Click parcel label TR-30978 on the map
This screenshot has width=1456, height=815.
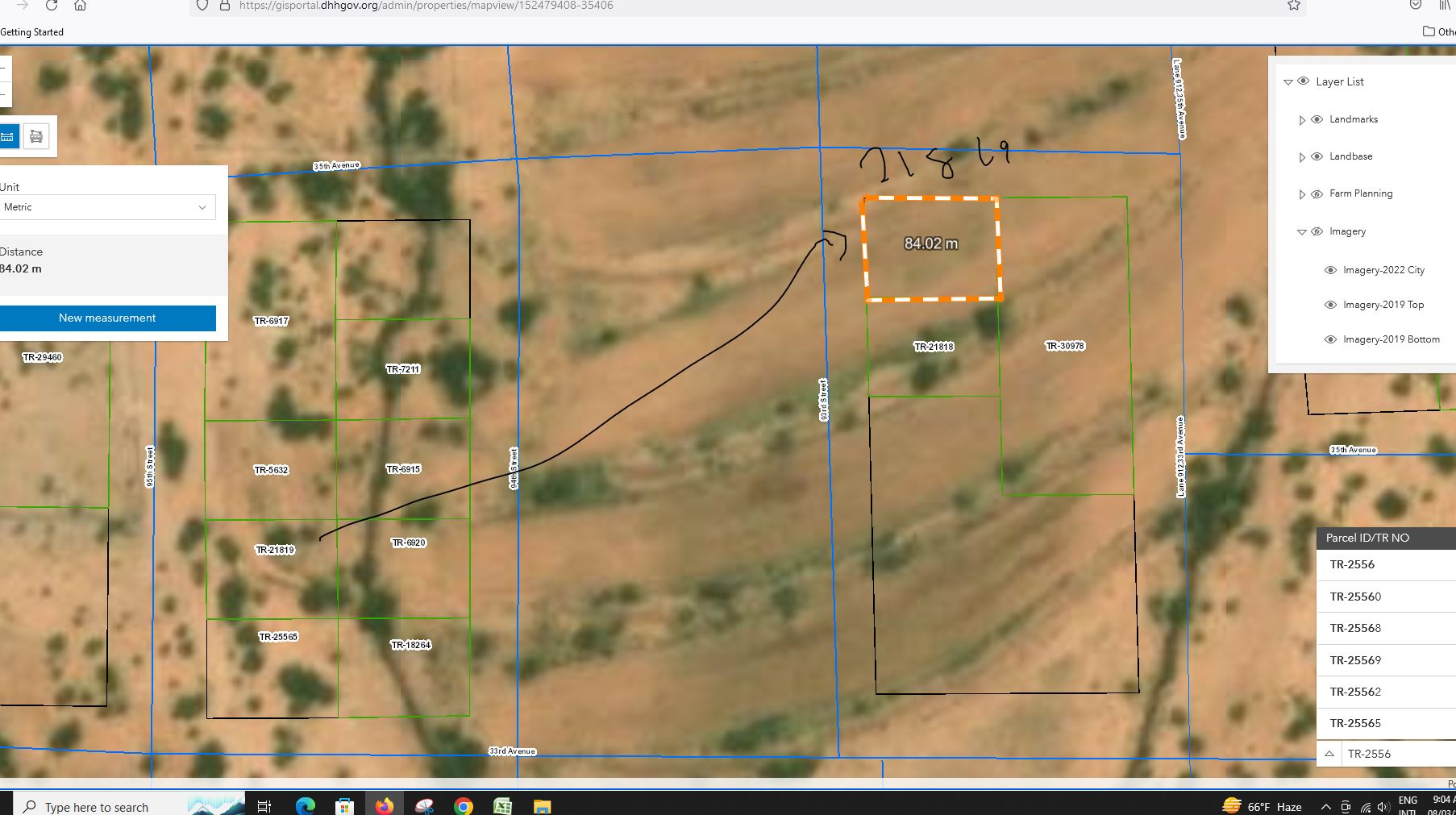1065,346
